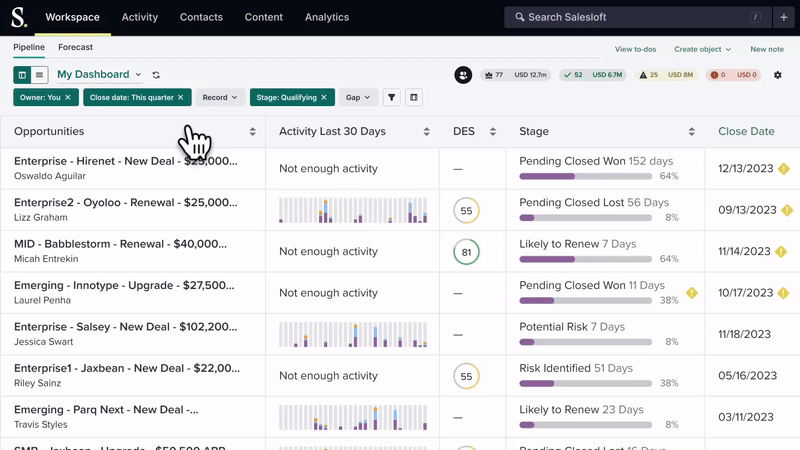Sort by the DES column arrows
The image size is (800, 450).
(x=492, y=132)
